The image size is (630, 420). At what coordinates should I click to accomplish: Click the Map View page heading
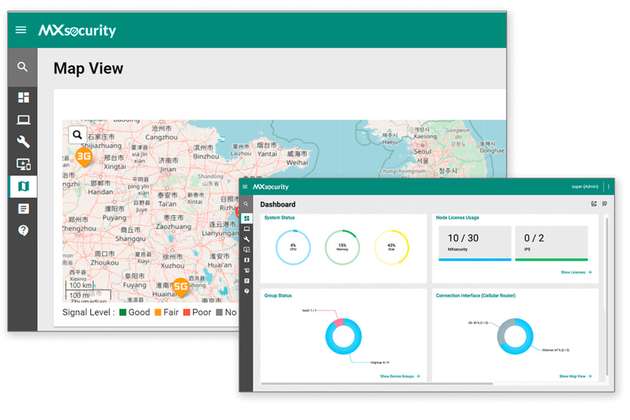click(x=88, y=68)
